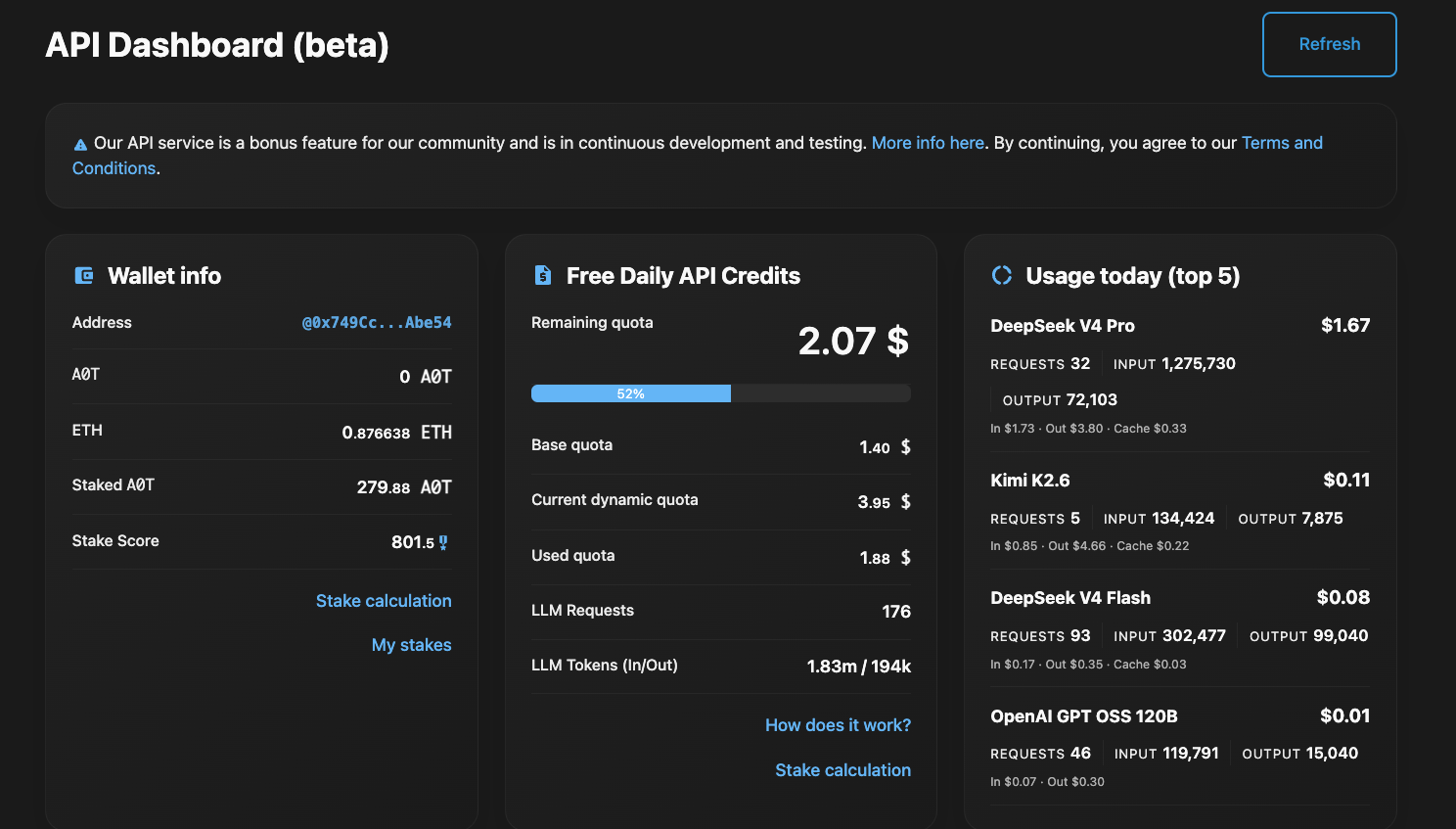The height and width of the screenshot is (829, 1456).
Task: Open Stake calculation link in Wallet info
Action: coord(384,601)
